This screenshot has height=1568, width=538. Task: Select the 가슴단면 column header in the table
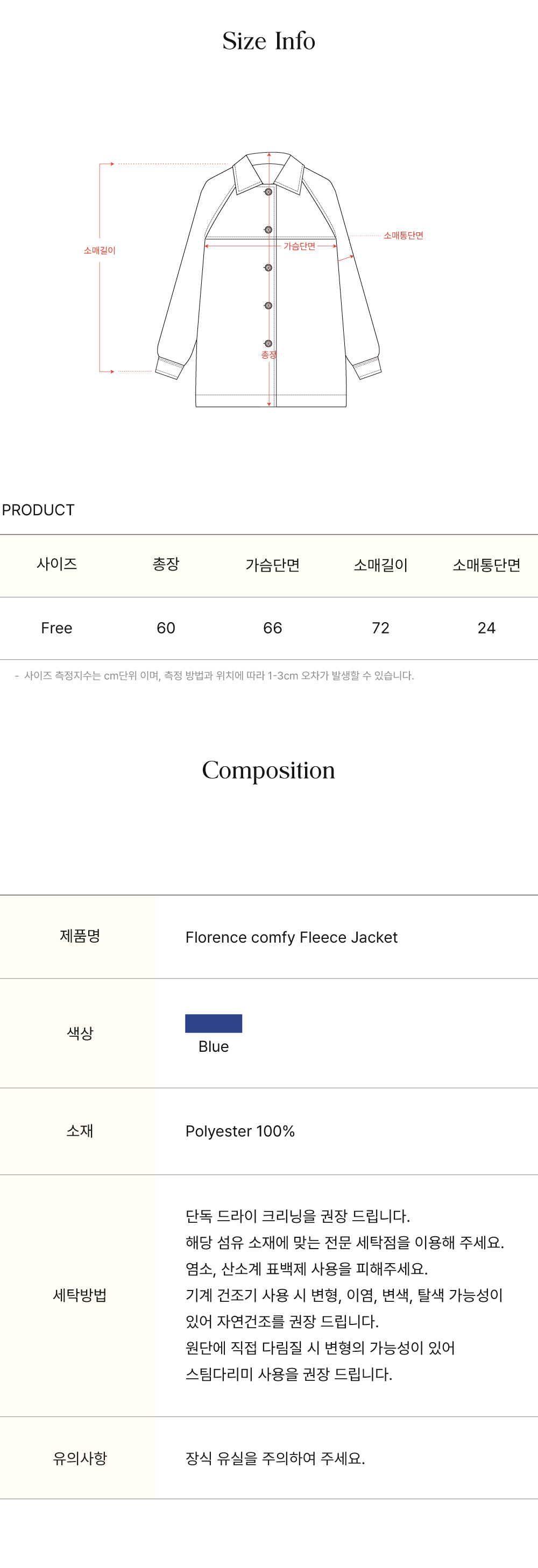pos(272,565)
